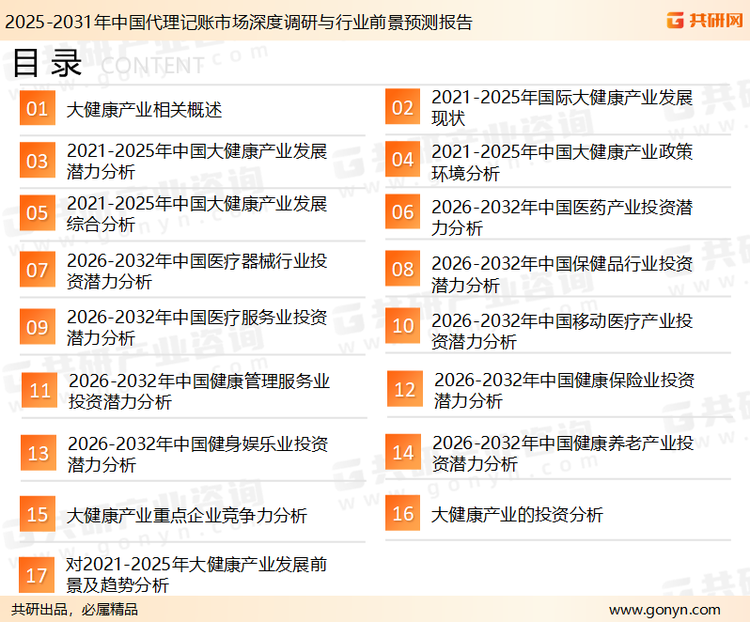This screenshot has height=622, width=750.
Task: Select chapter 中国健康管理服务业投资潜力分析
Action: click(199, 391)
